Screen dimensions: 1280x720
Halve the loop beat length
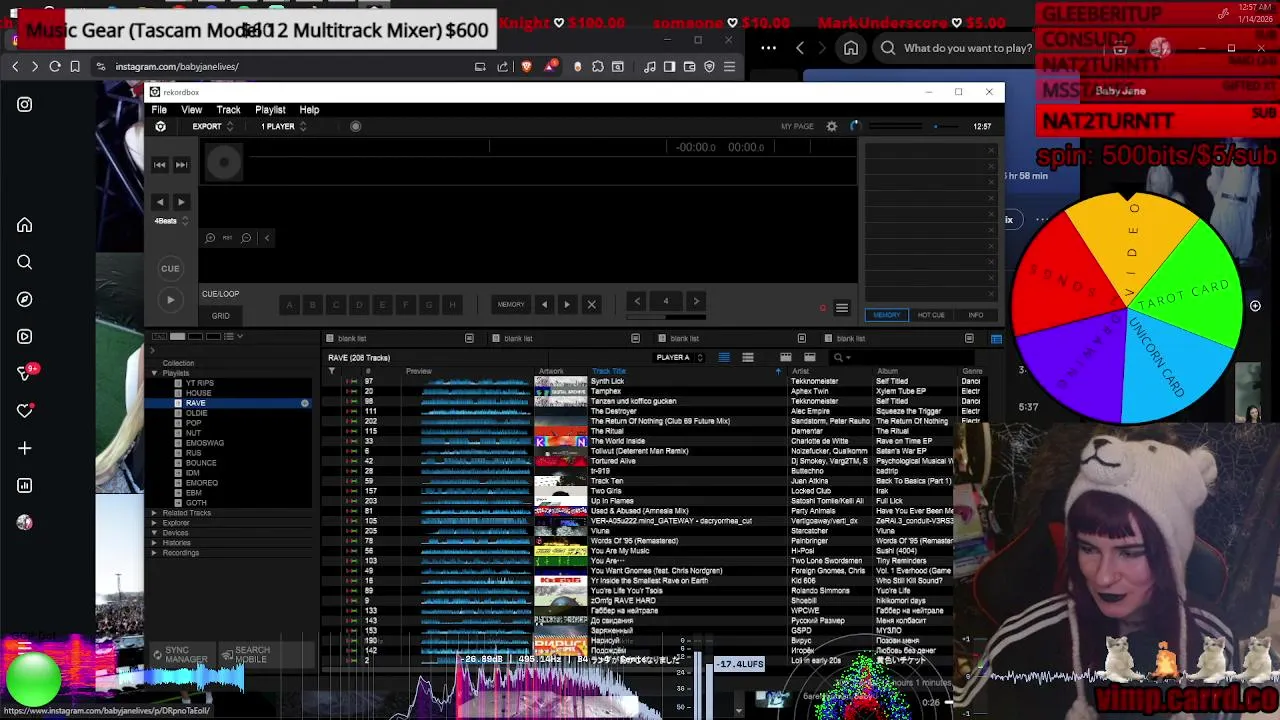pyautogui.click(x=637, y=301)
